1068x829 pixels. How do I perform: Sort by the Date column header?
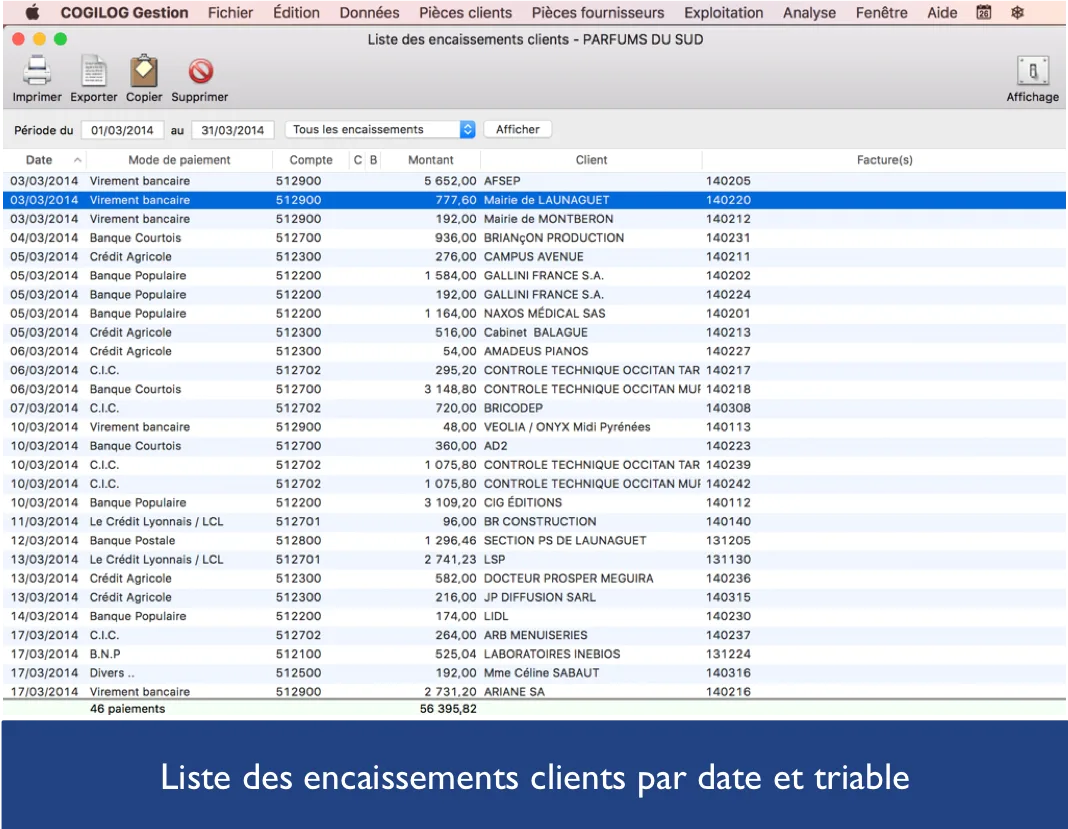click(45, 160)
